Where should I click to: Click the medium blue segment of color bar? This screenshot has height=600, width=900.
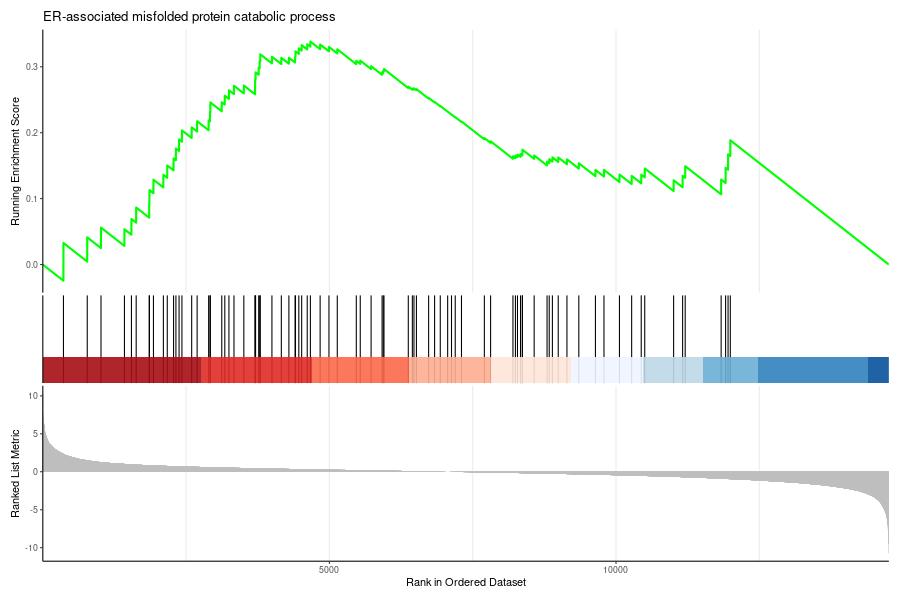813,370
